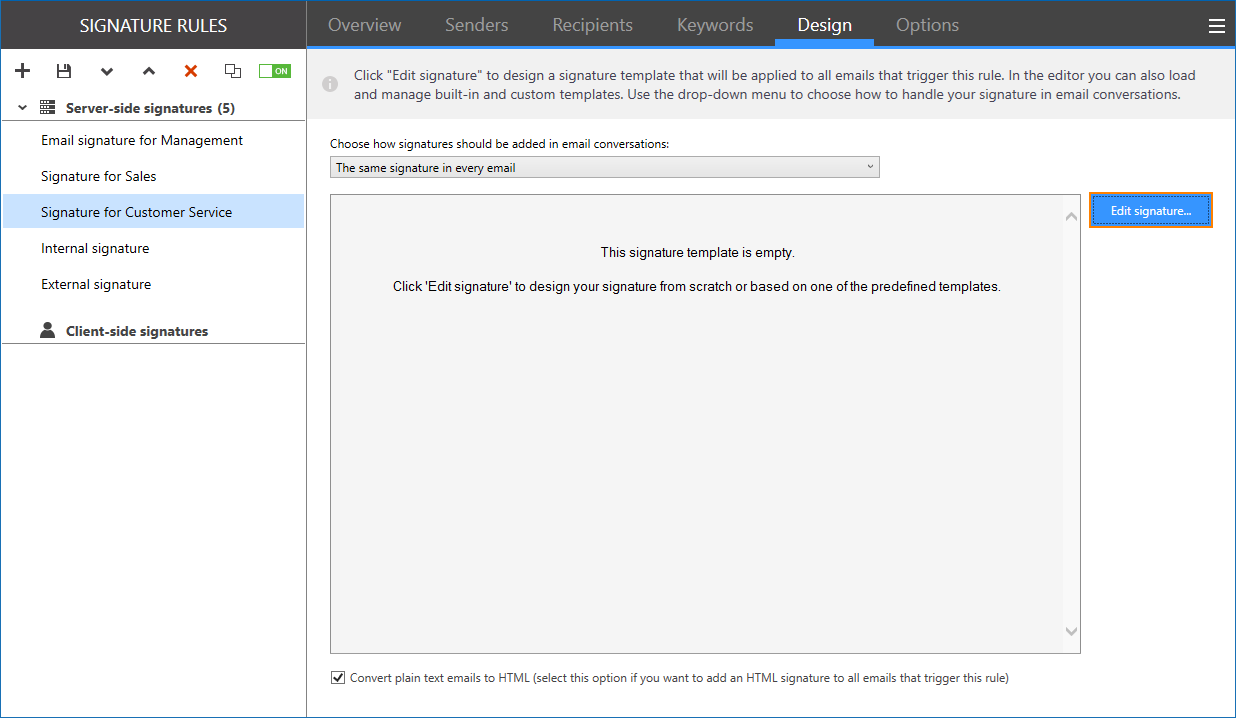Viewport: 1236px width, 718px height.
Task: Move the selected rule up
Action: (x=148, y=70)
